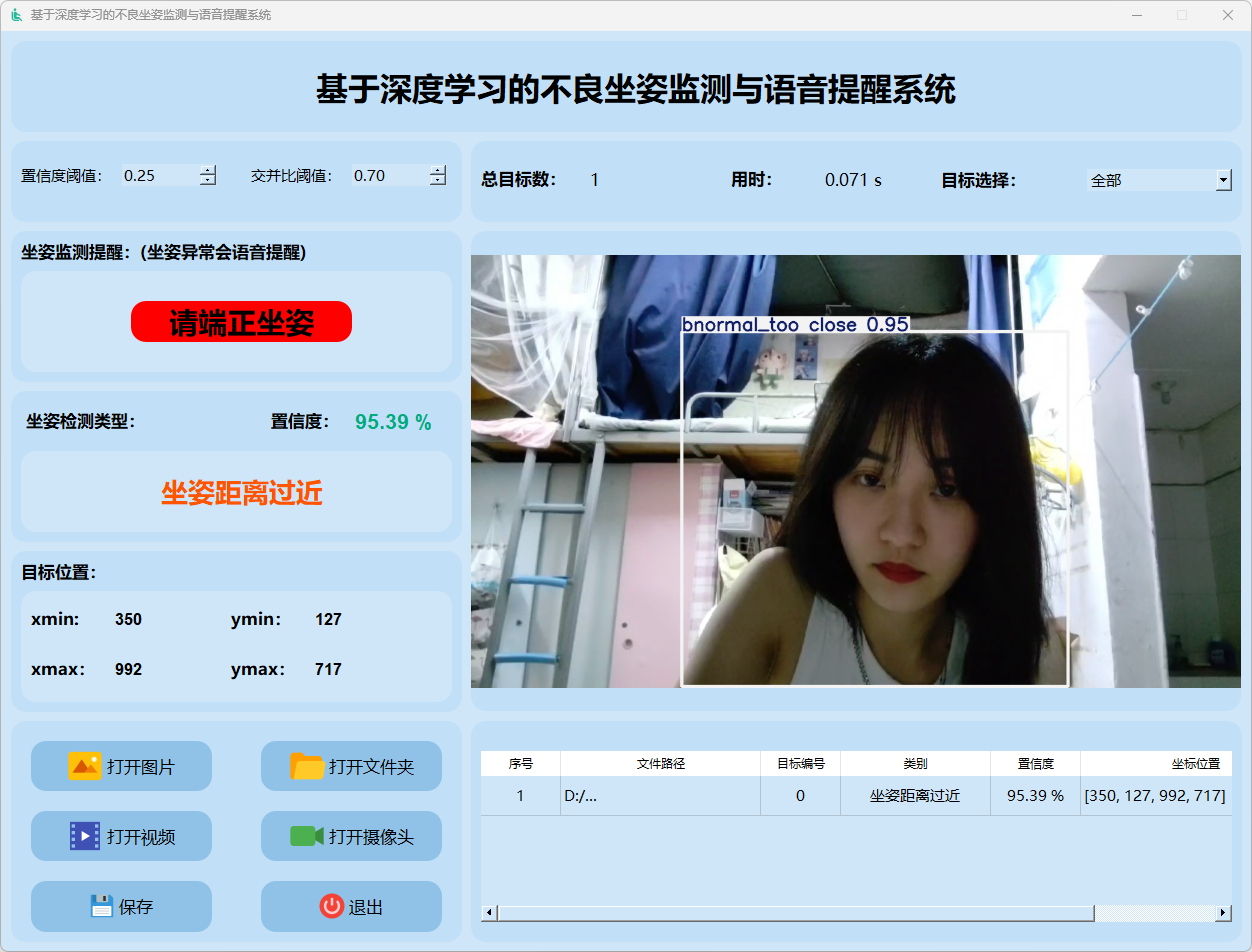Viewport: 1252px width, 952px height.
Task: Click the 用时 value 0.071 s
Action: [x=853, y=180]
